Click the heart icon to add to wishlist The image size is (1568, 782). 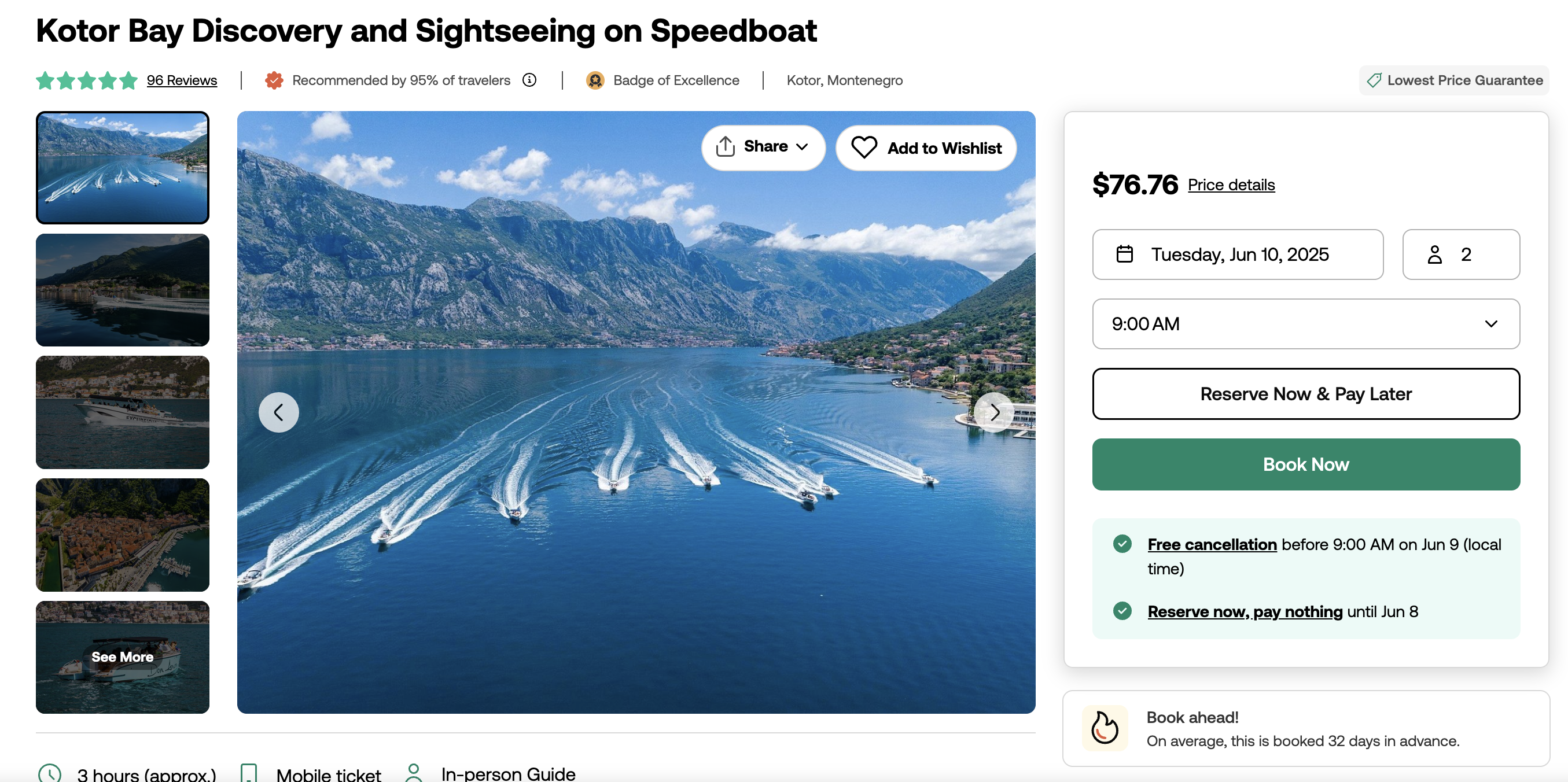click(864, 147)
